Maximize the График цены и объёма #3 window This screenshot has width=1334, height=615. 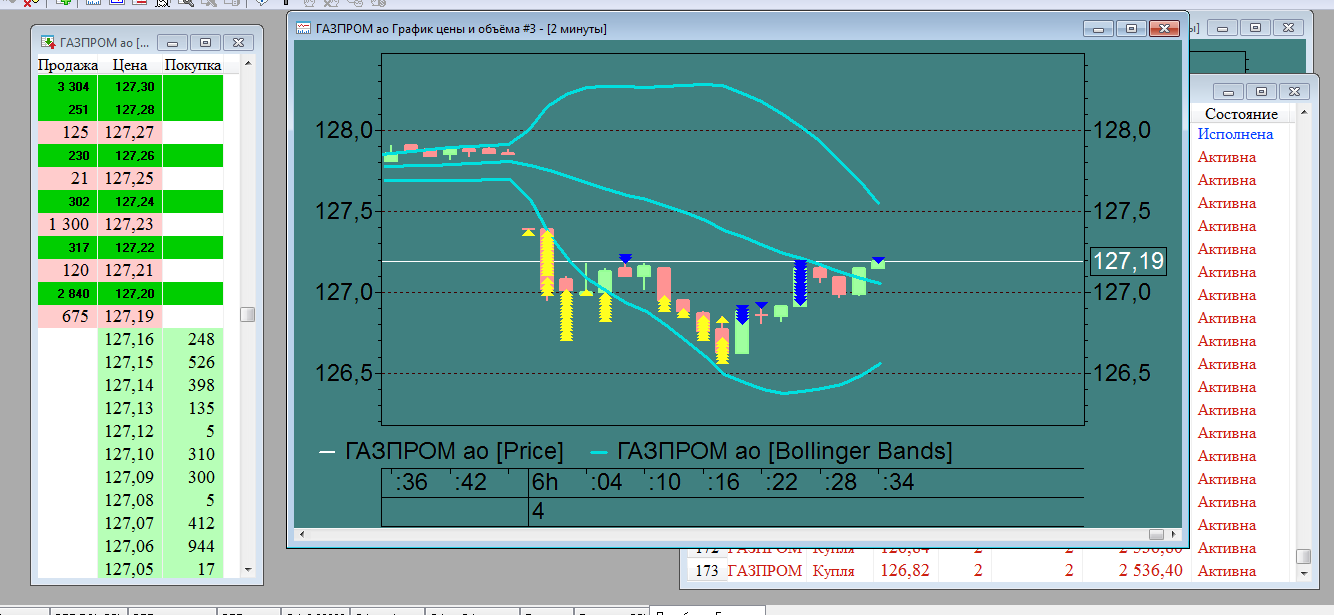1131,28
